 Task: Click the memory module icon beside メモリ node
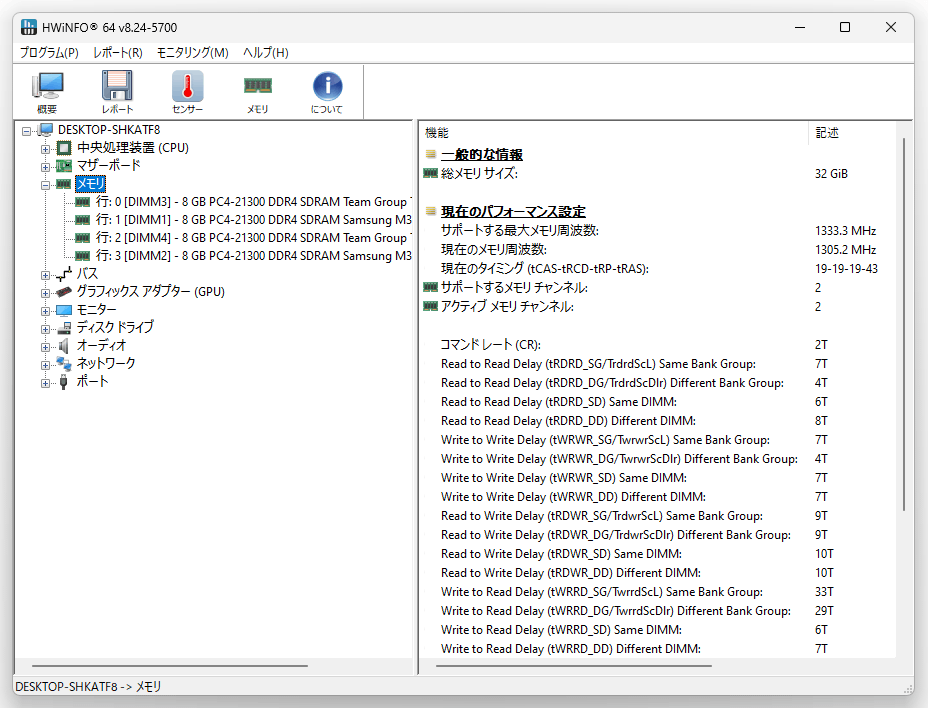[x=63, y=184]
